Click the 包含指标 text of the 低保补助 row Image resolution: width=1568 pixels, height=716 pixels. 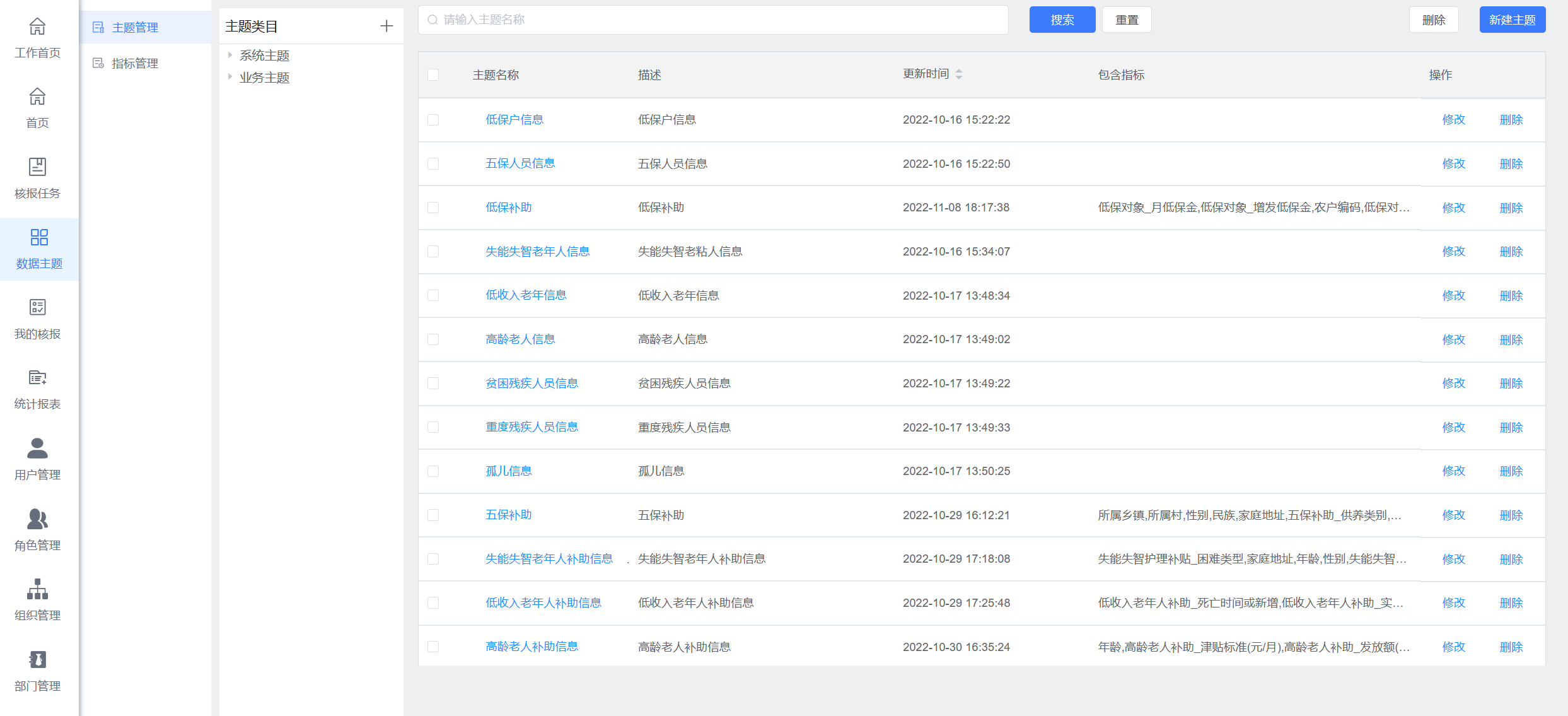(1253, 207)
